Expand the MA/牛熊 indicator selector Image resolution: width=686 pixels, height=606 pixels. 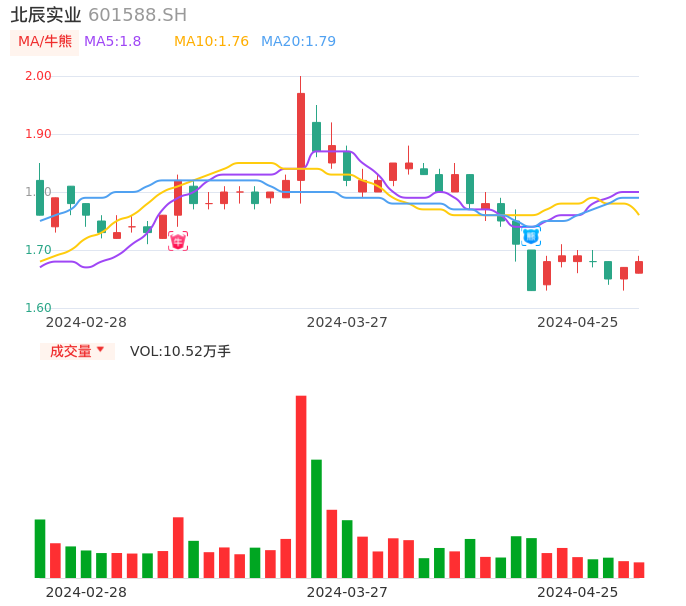tap(45, 42)
